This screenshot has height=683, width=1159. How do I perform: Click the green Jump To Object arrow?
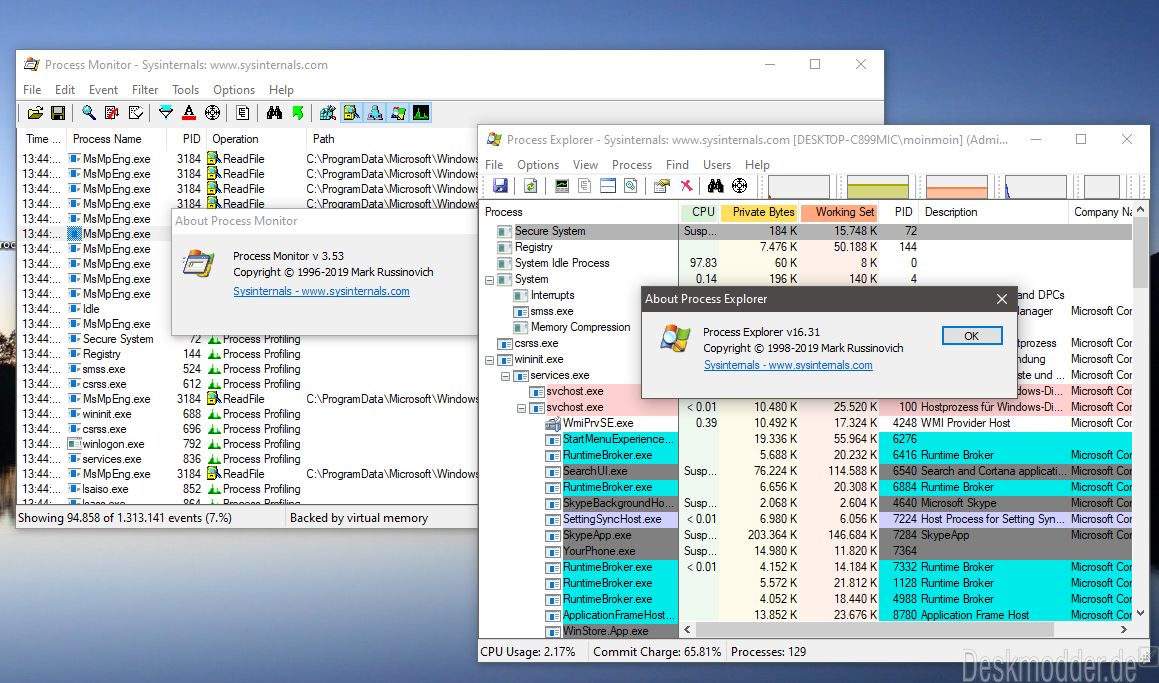pyautogui.click(x=297, y=113)
